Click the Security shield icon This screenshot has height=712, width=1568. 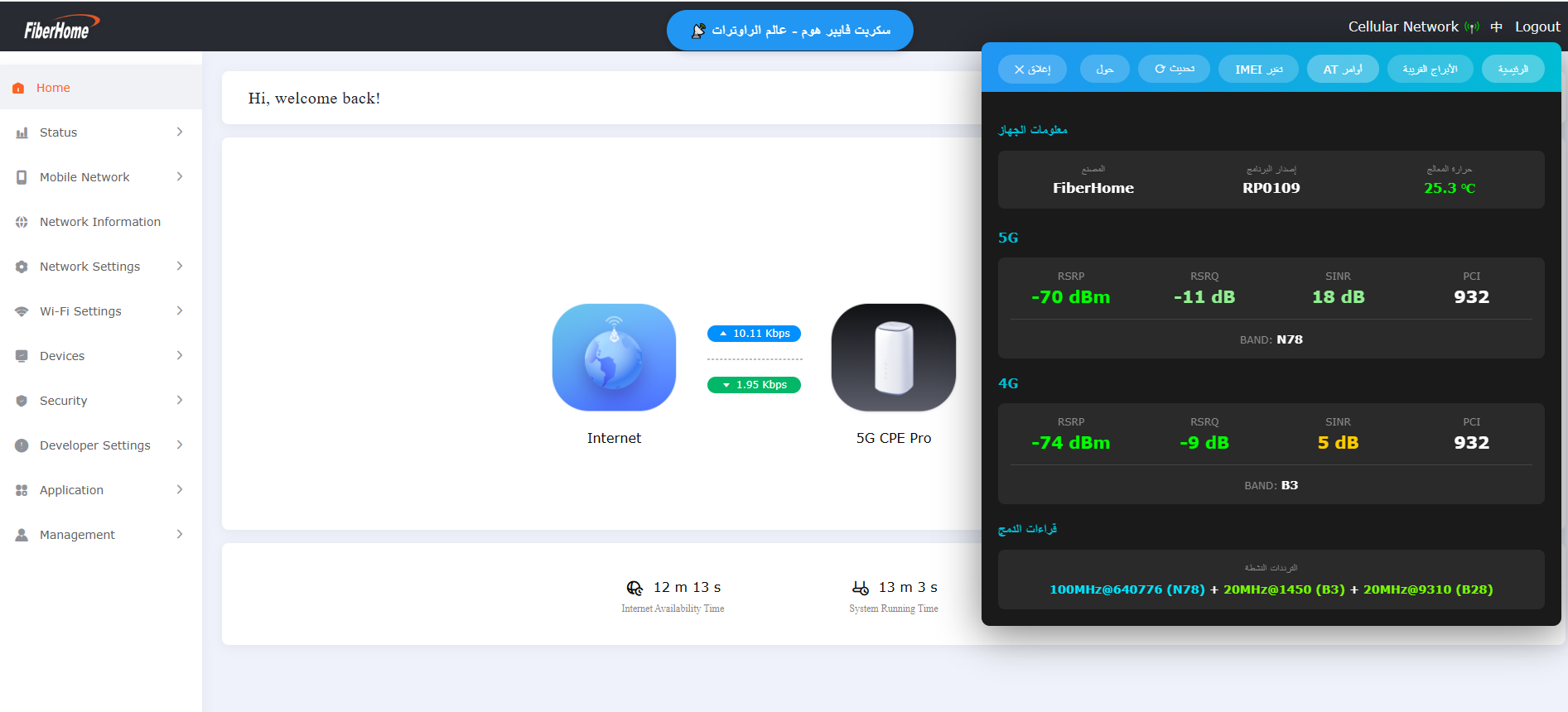click(22, 401)
